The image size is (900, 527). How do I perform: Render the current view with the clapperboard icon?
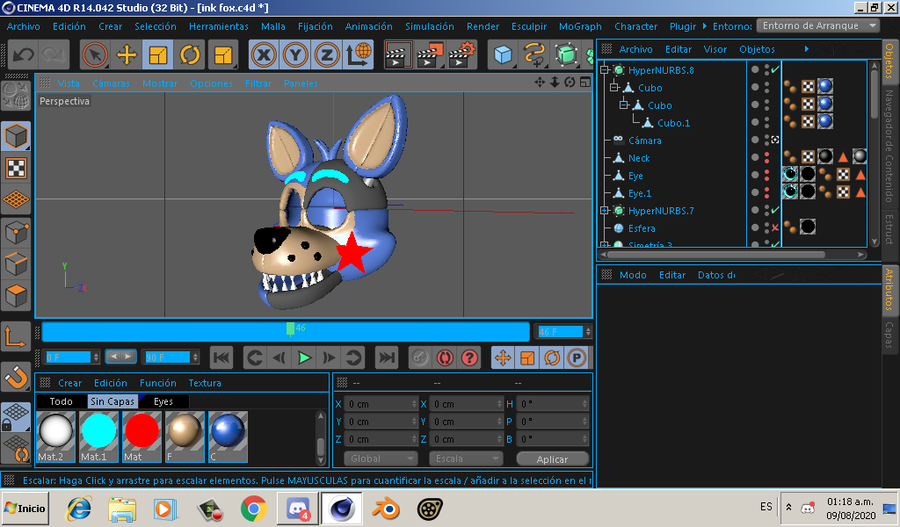(397, 55)
